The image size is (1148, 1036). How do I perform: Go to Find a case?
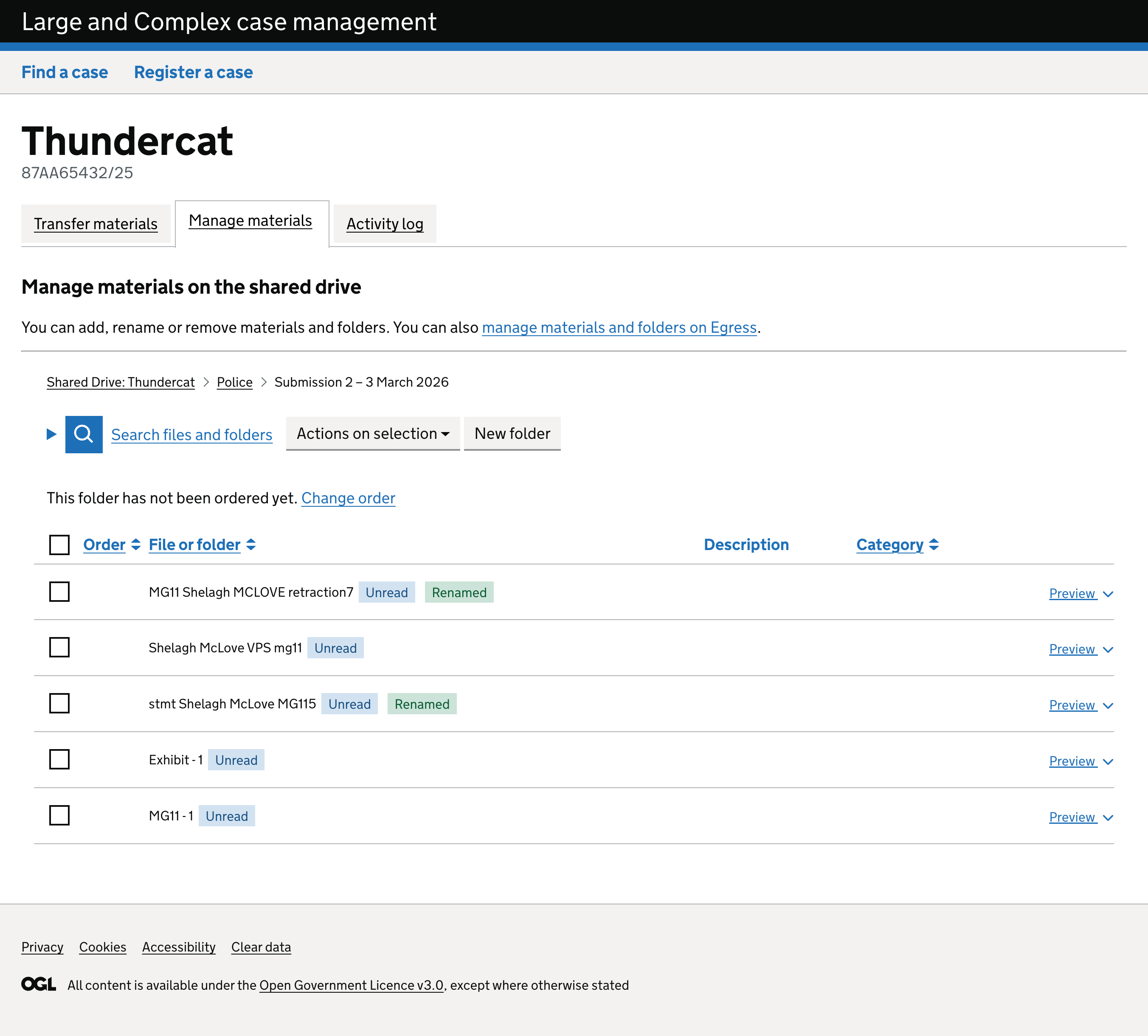coord(65,72)
